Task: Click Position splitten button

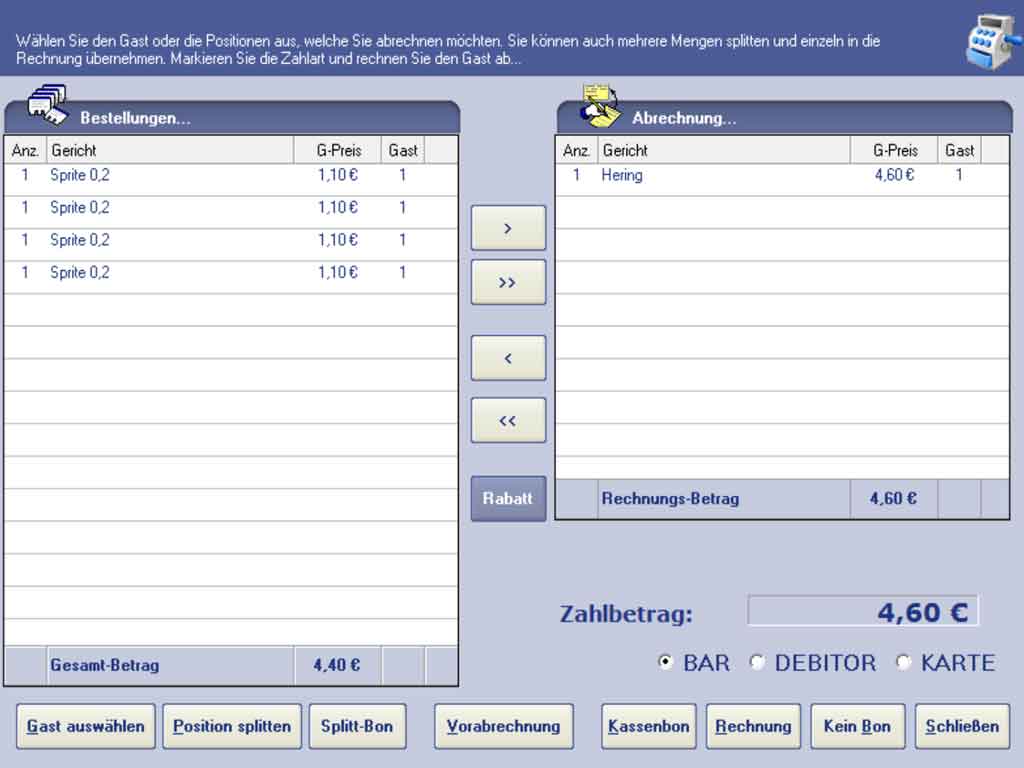Action: click(x=232, y=726)
